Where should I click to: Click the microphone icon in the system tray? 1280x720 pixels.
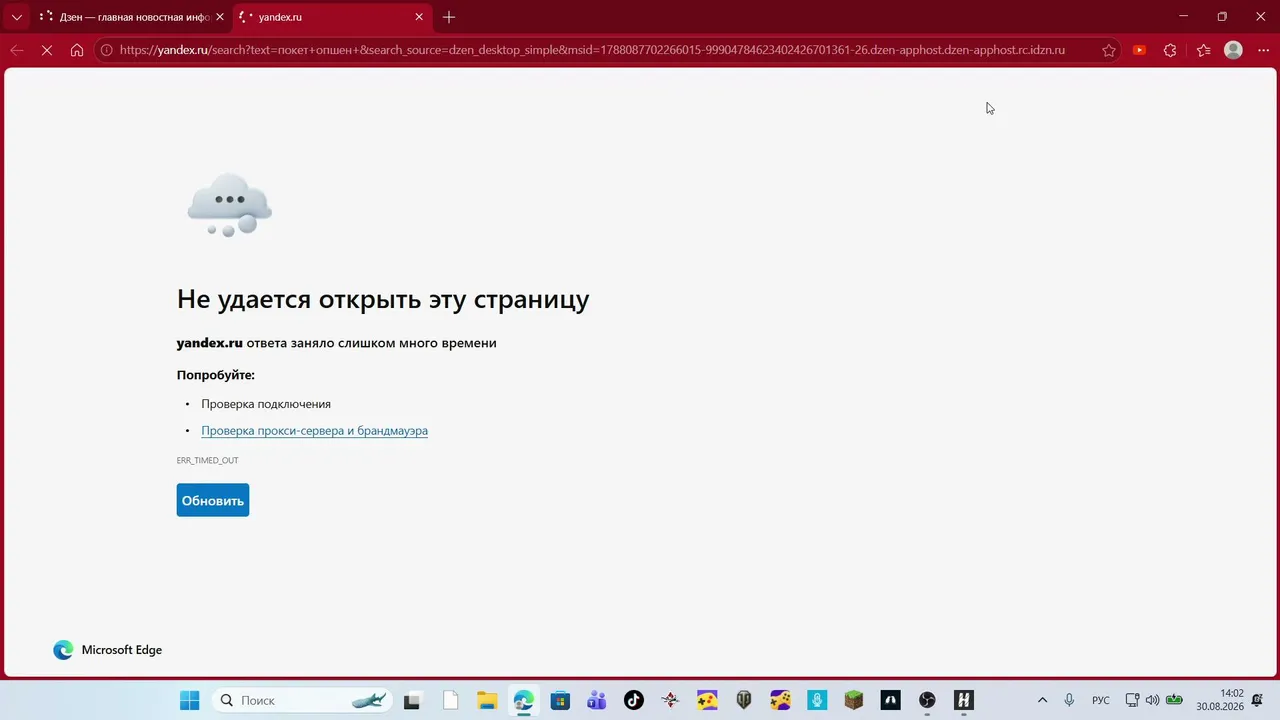coord(1069,700)
